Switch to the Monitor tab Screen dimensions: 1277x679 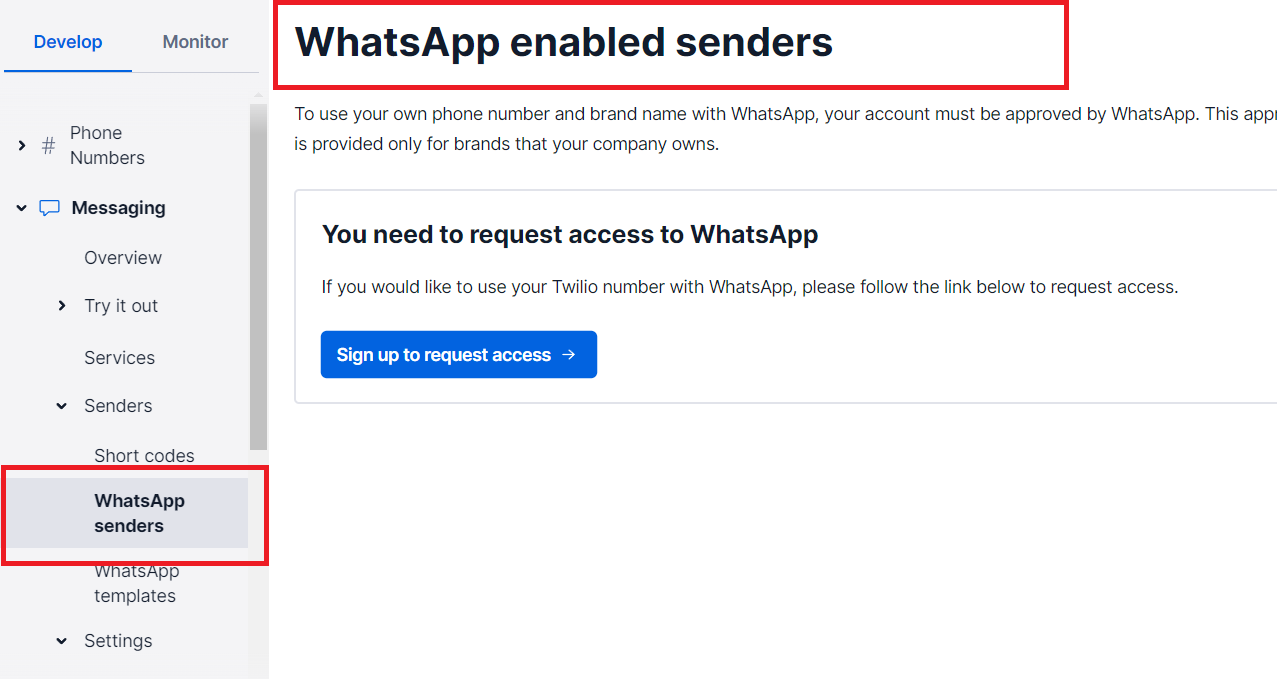(195, 42)
